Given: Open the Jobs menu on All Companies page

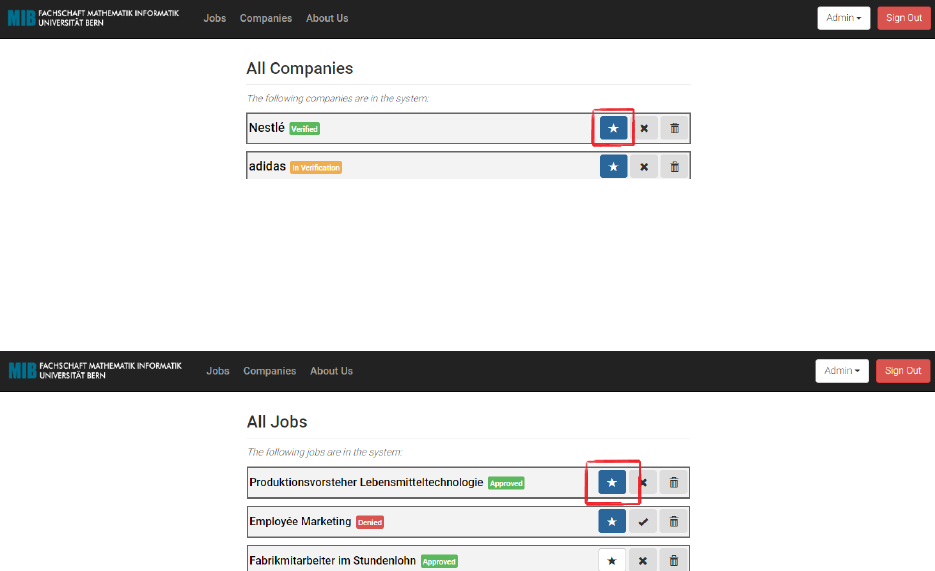Looking at the screenshot, I should coord(215,18).
